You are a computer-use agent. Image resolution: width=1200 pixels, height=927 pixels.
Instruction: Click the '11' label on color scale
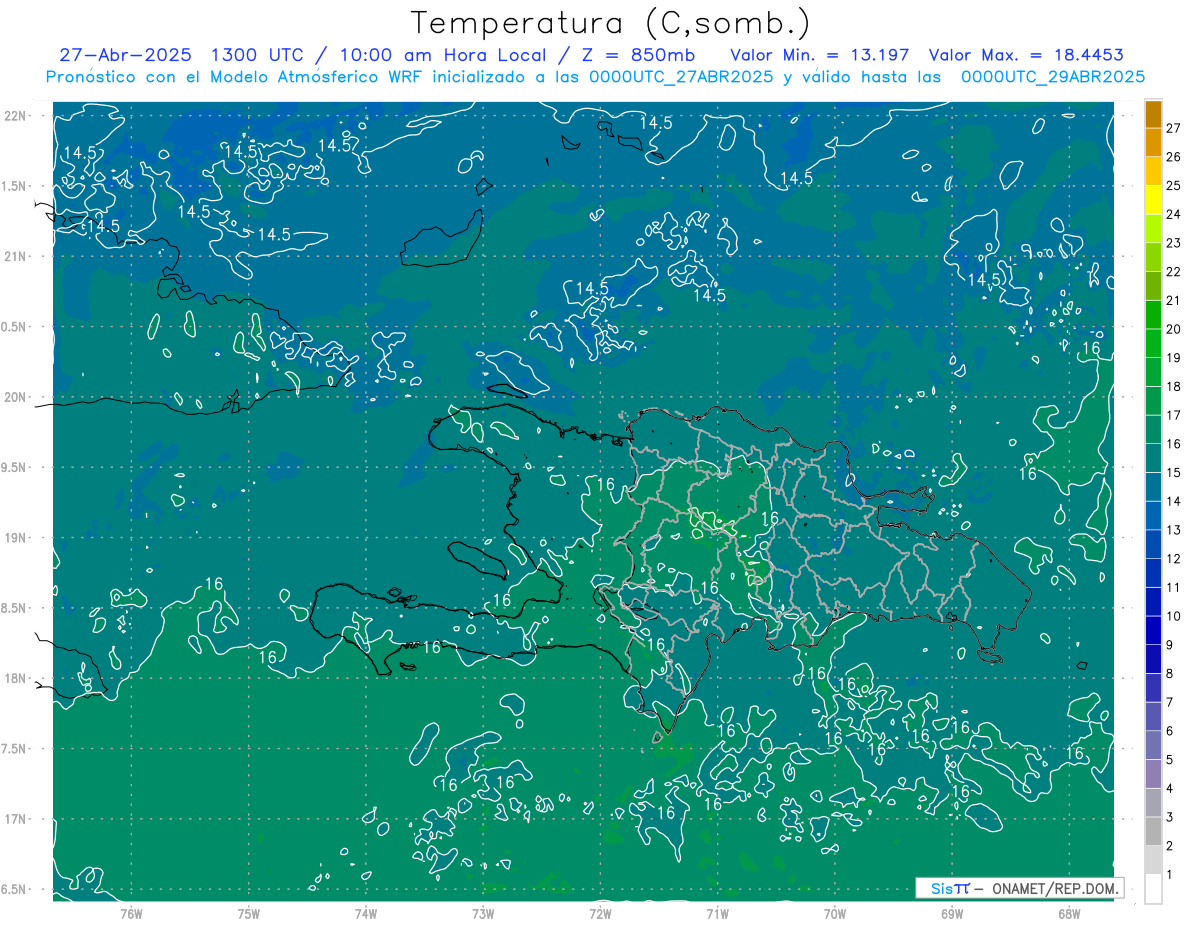click(x=1174, y=588)
